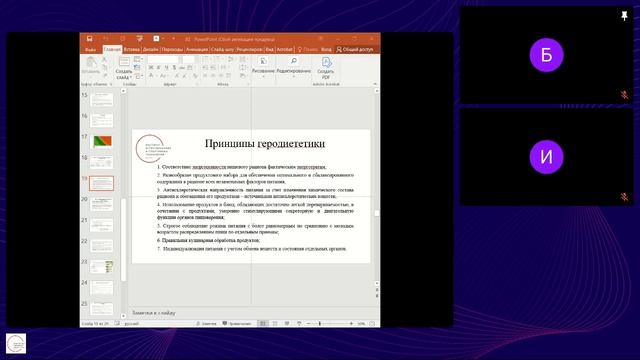640x360 pixels.
Task: Click thumbnail panel scroll-down arrow
Action: [123, 316]
